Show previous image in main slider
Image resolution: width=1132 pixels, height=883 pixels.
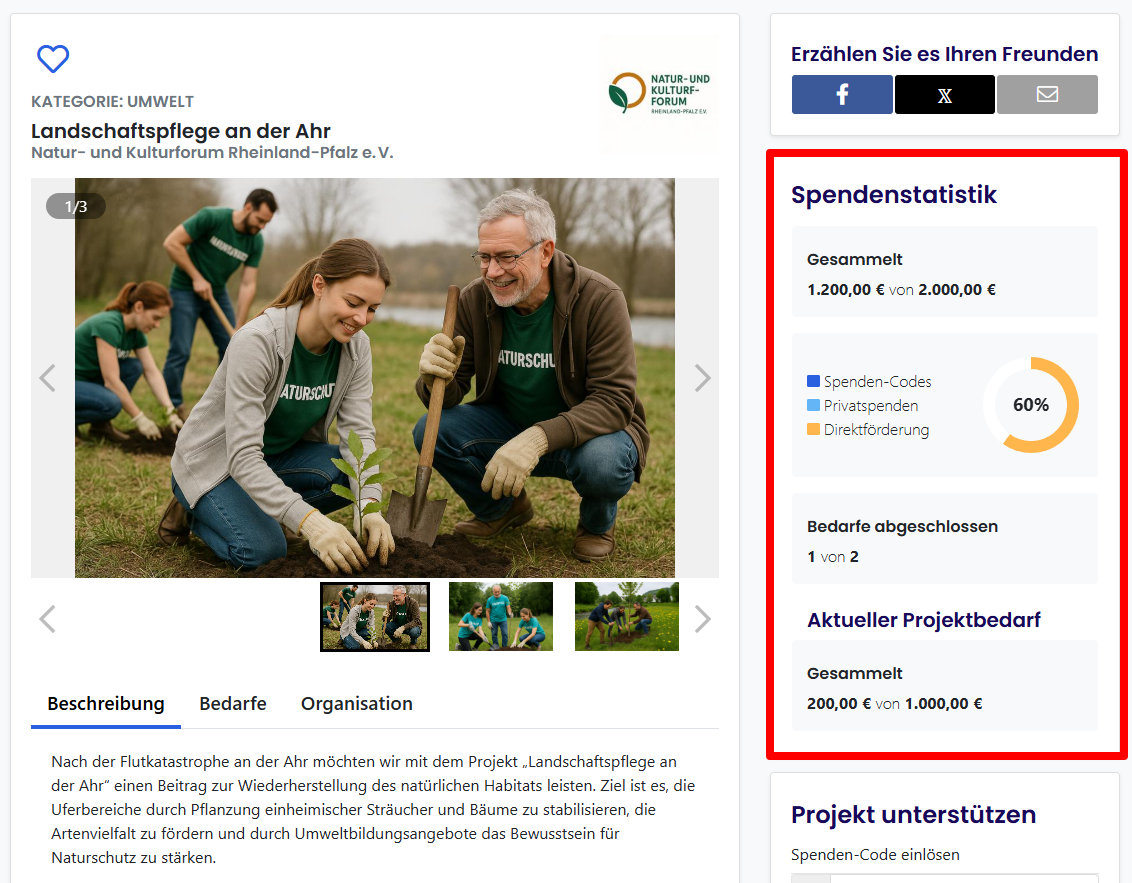[47, 378]
